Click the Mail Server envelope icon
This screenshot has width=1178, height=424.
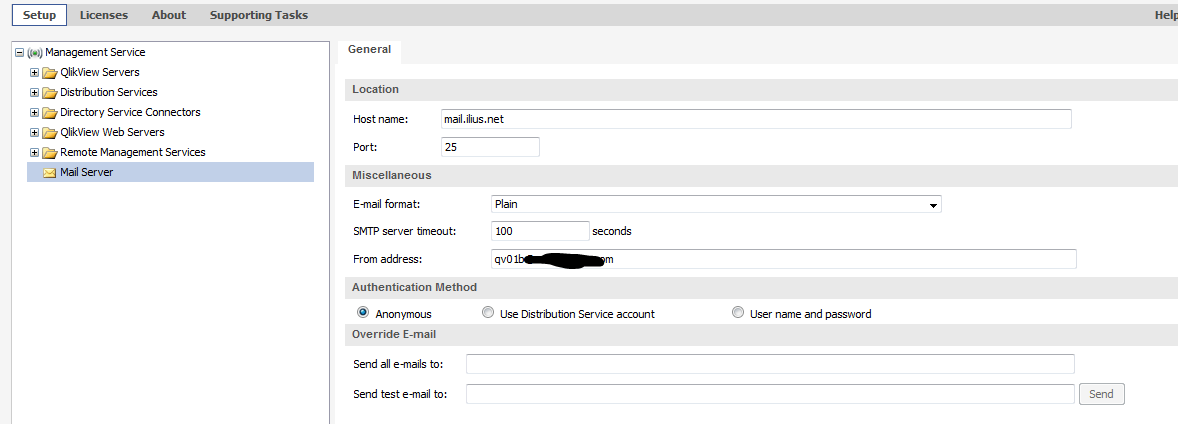pyautogui.click(x=49, y=172)
